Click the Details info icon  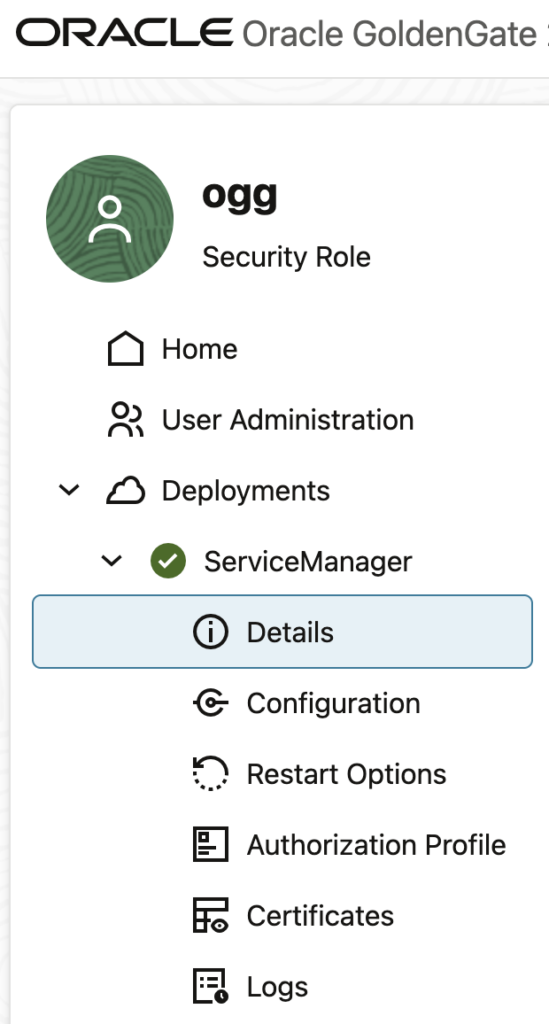[210, 632]
